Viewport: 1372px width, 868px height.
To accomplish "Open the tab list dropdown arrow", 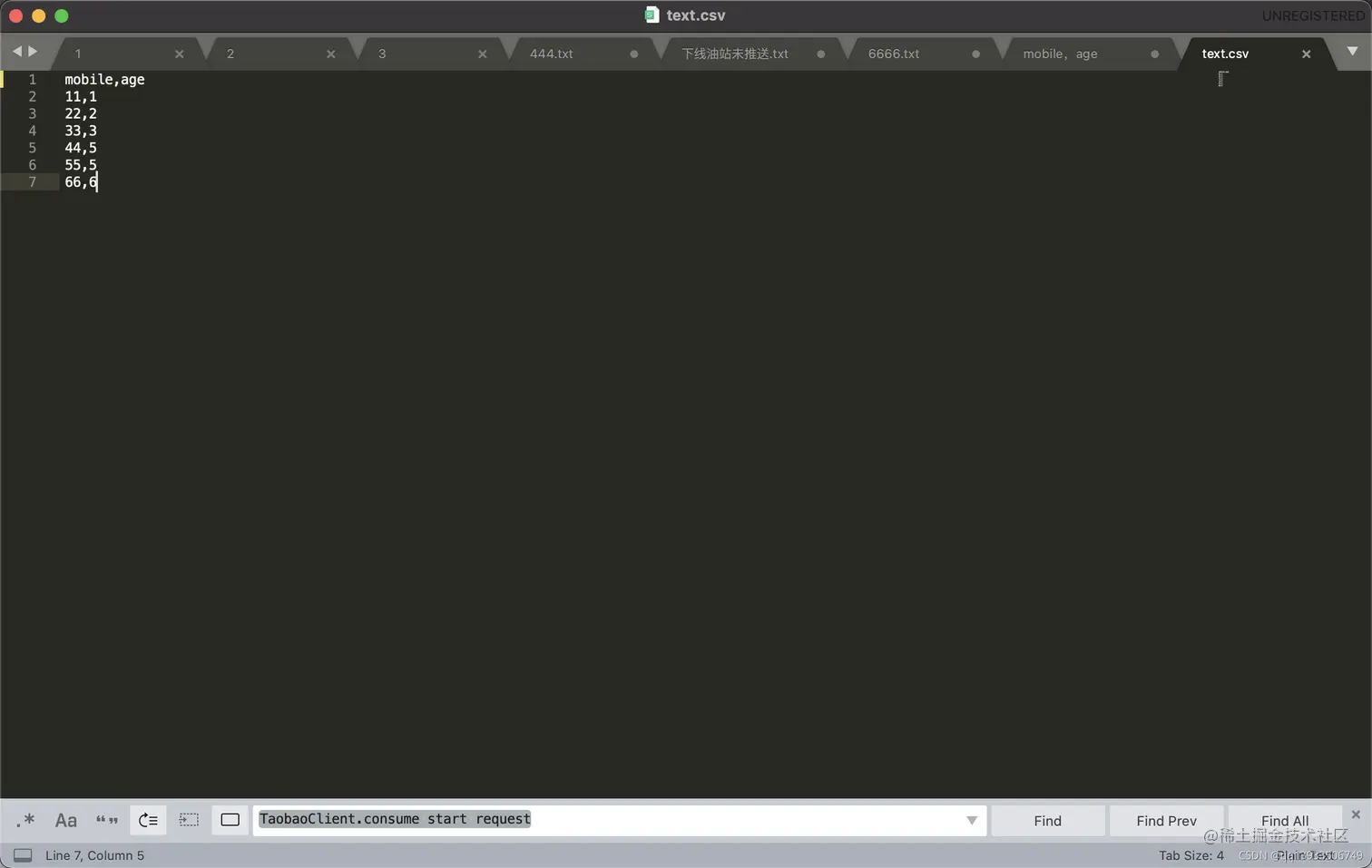I will click(x=1352, y=52).
